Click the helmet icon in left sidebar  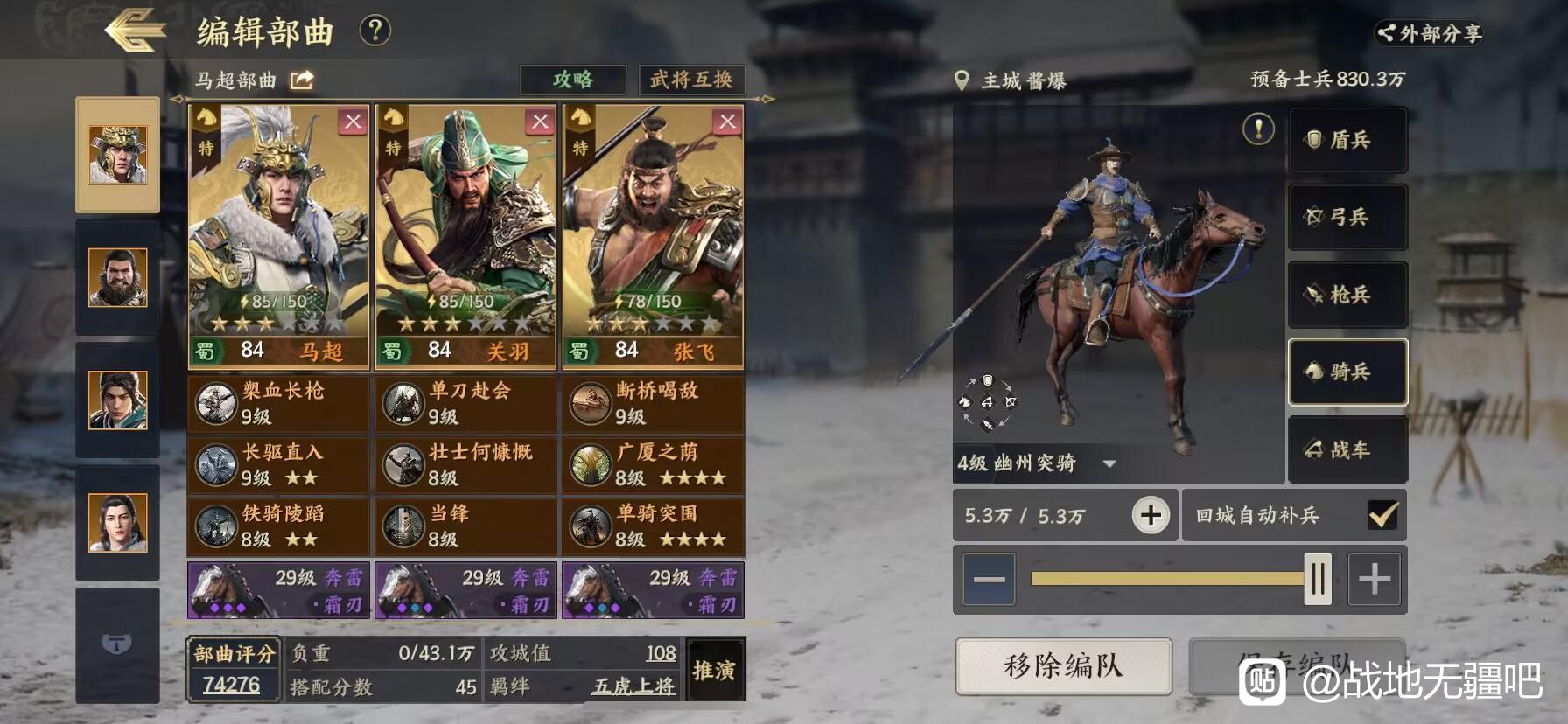coord(117,644)
